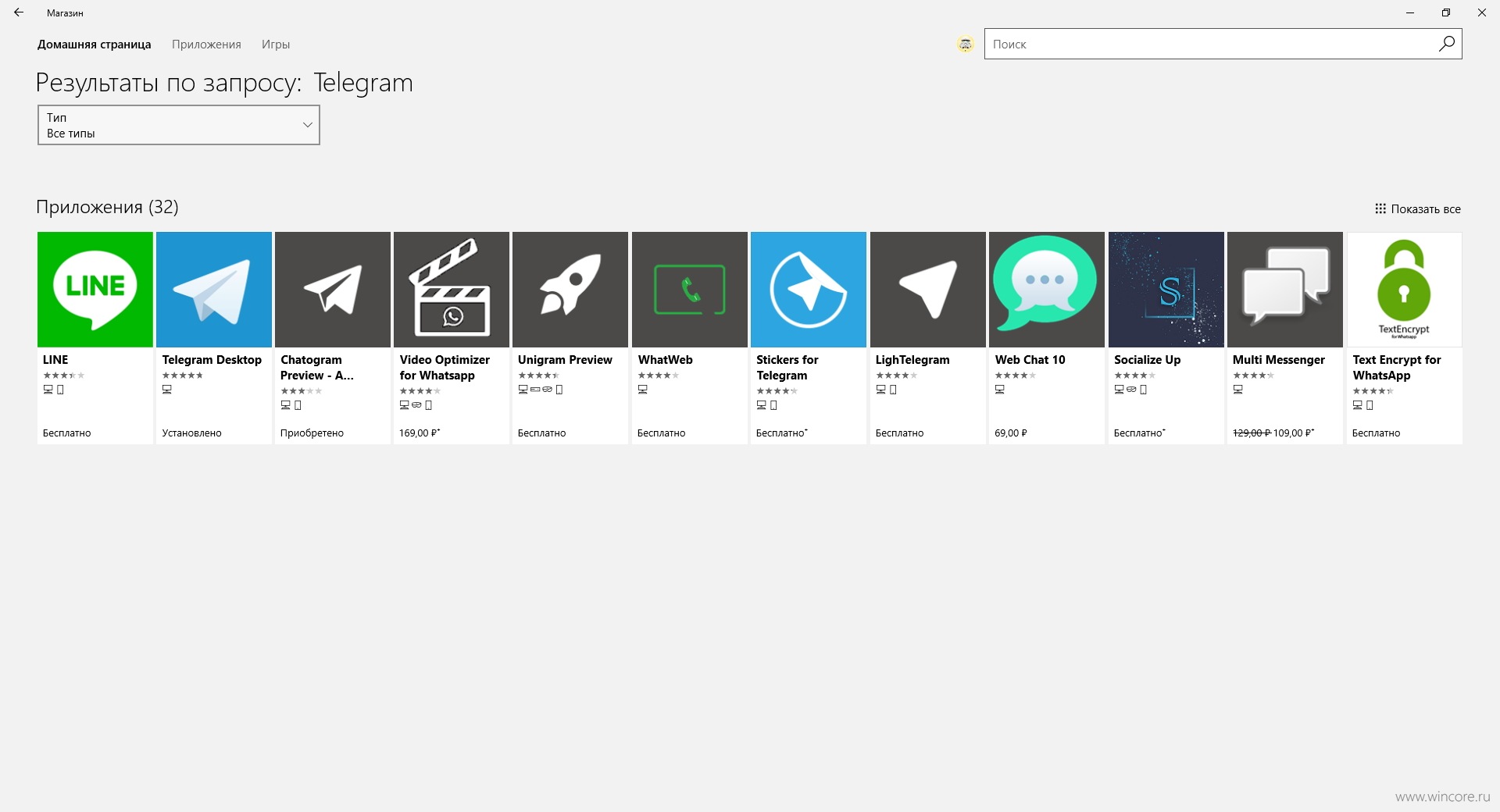Switch to the Приложения tab
The width and height of the screenshot is (1500, 812).
(x=206, y=45)
